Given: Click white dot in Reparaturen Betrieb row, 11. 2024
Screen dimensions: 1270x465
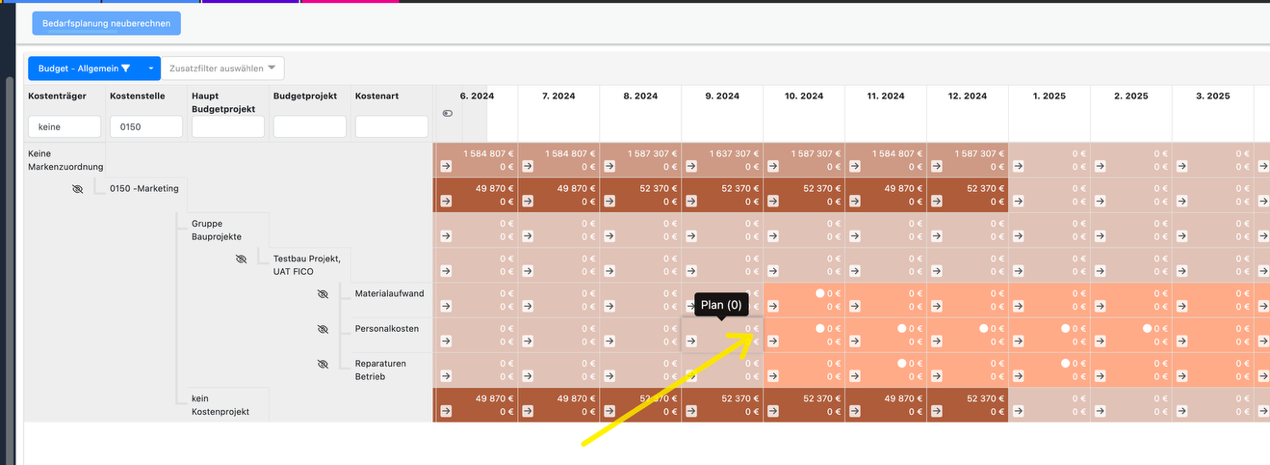Looking at the screenshot, I should point(902,363).
